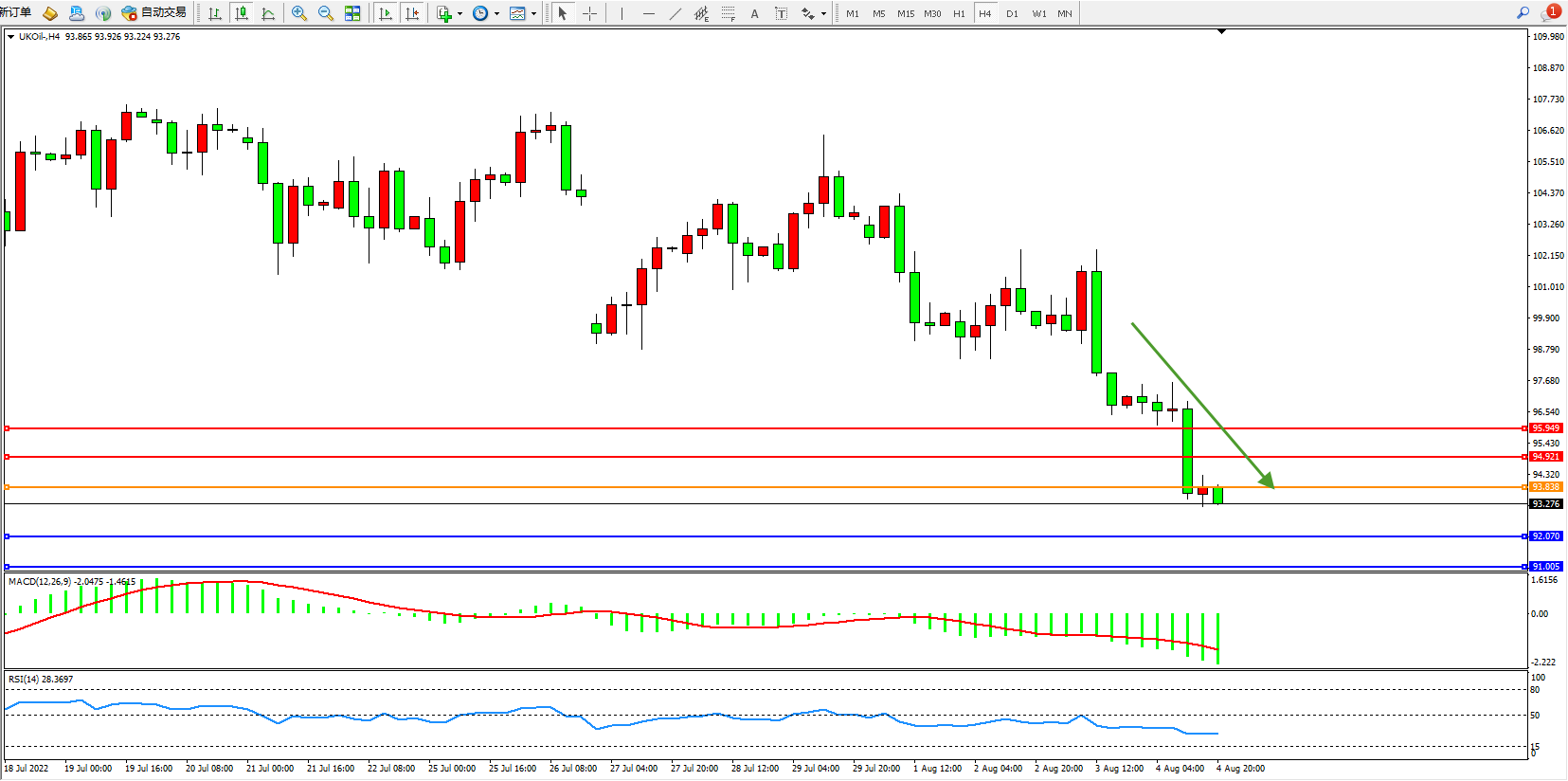The height and width of the screenshot is (781, 1568).
Task: Select the Fibonacci retracement tool
Action: pyautogui.click(x=728, y=13)
